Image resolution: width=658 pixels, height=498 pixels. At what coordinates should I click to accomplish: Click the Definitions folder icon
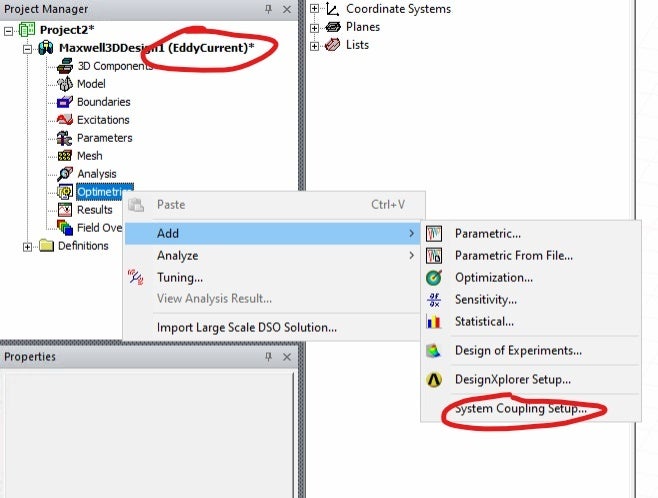coord(46,245)
